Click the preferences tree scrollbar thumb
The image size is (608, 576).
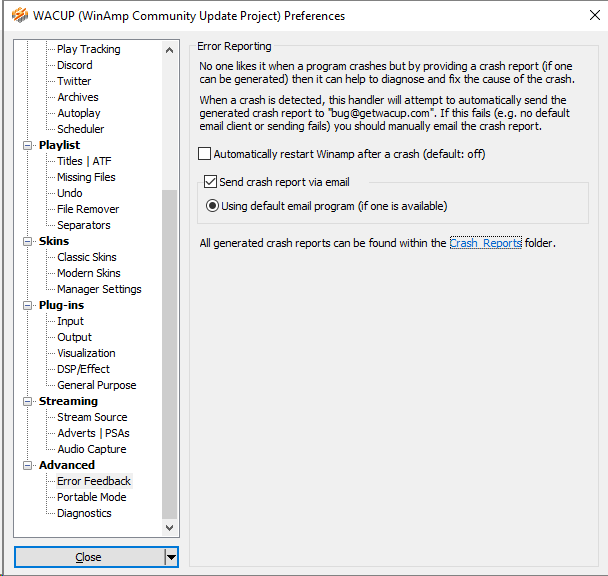pos(169,355)
